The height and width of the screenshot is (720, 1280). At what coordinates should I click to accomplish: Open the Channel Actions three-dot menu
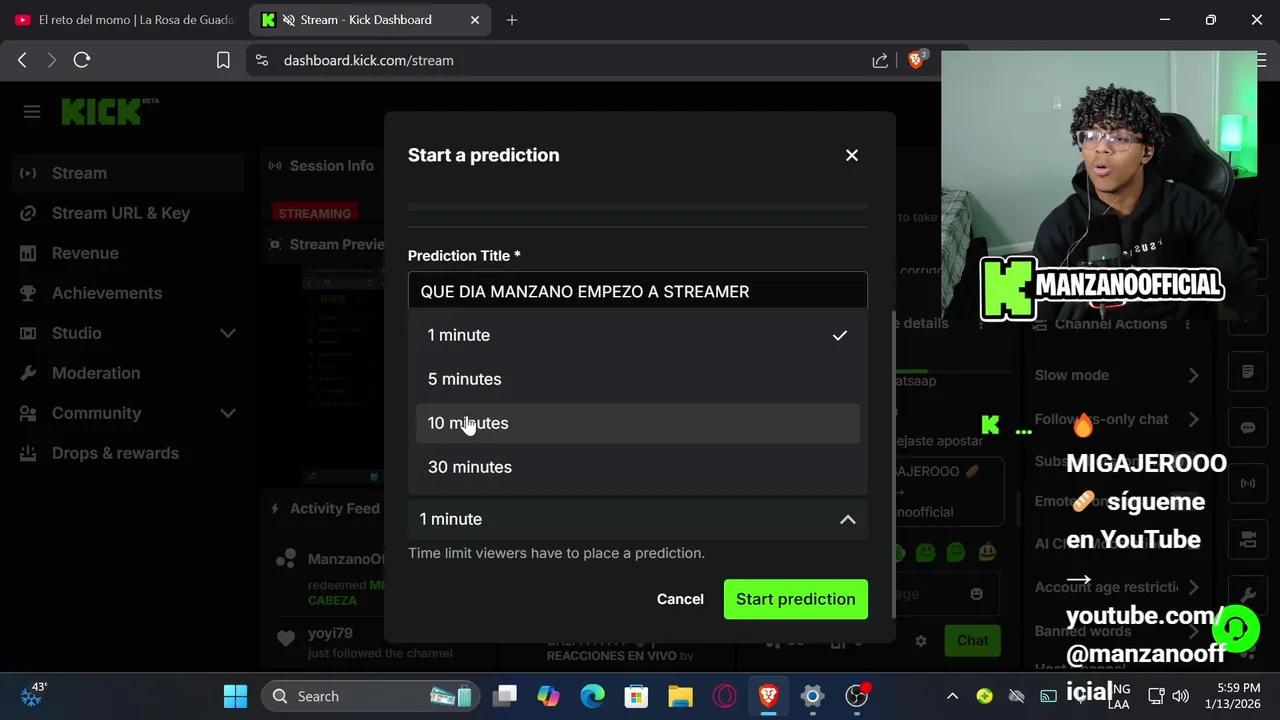coord(1190,324)
